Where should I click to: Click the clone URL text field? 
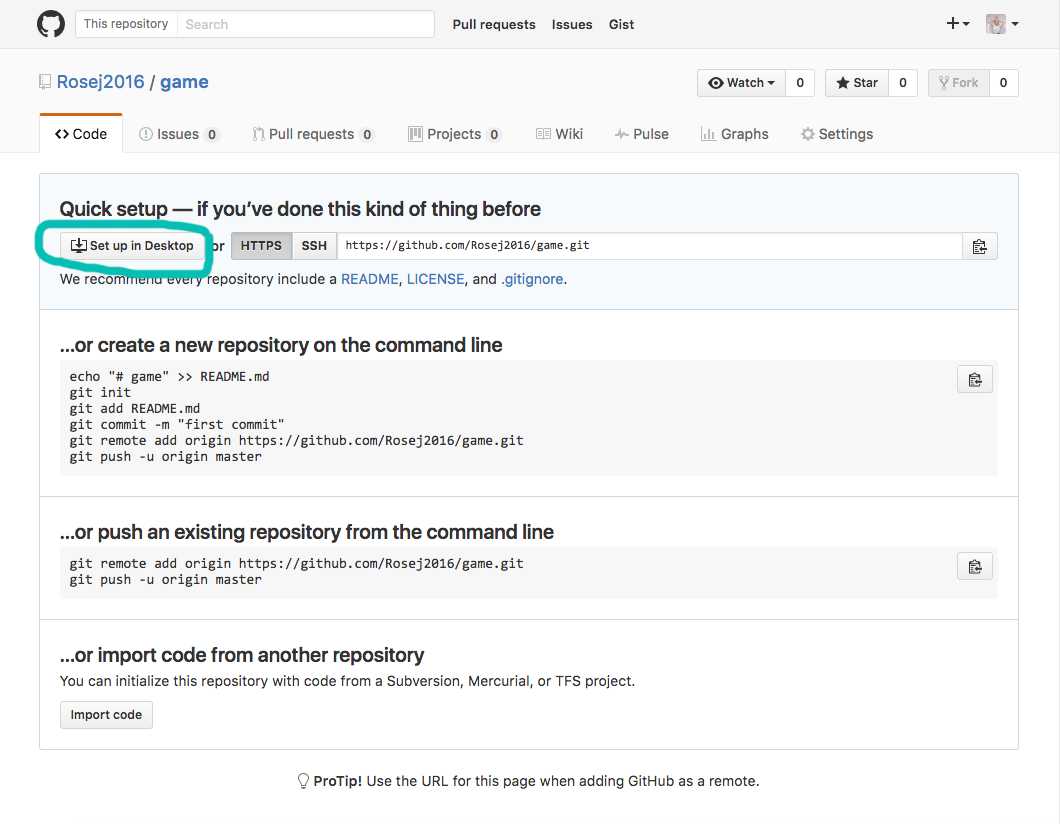click(649, 245)
